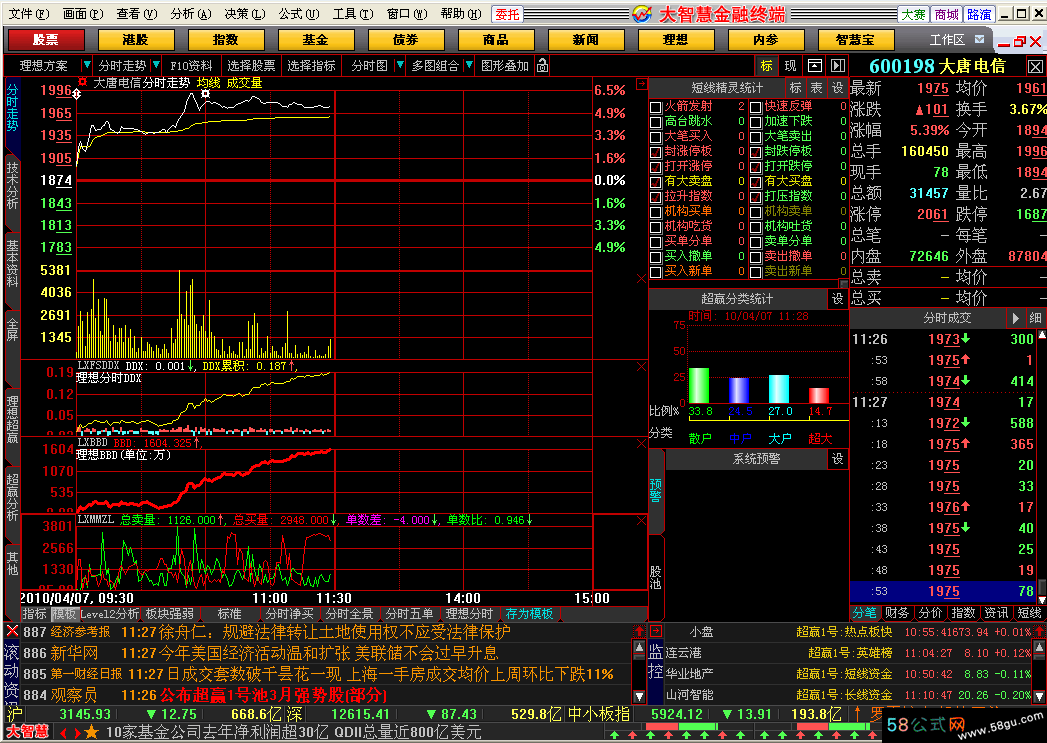Open 设 settings for 超赢分类统计
Viewport: 1047px width, 743px height.
point(837,298)
